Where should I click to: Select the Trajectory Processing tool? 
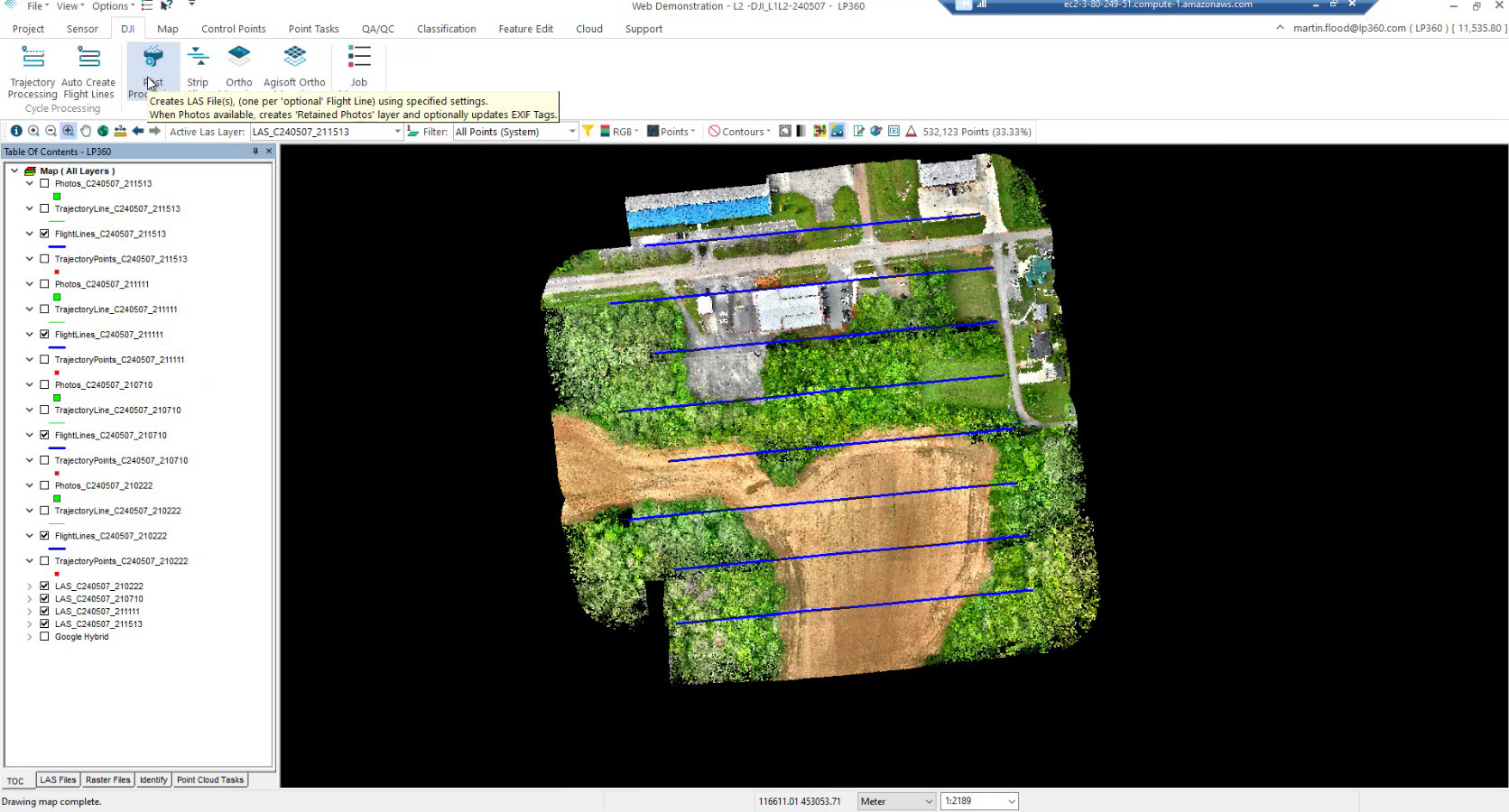[x=32, y=68]
